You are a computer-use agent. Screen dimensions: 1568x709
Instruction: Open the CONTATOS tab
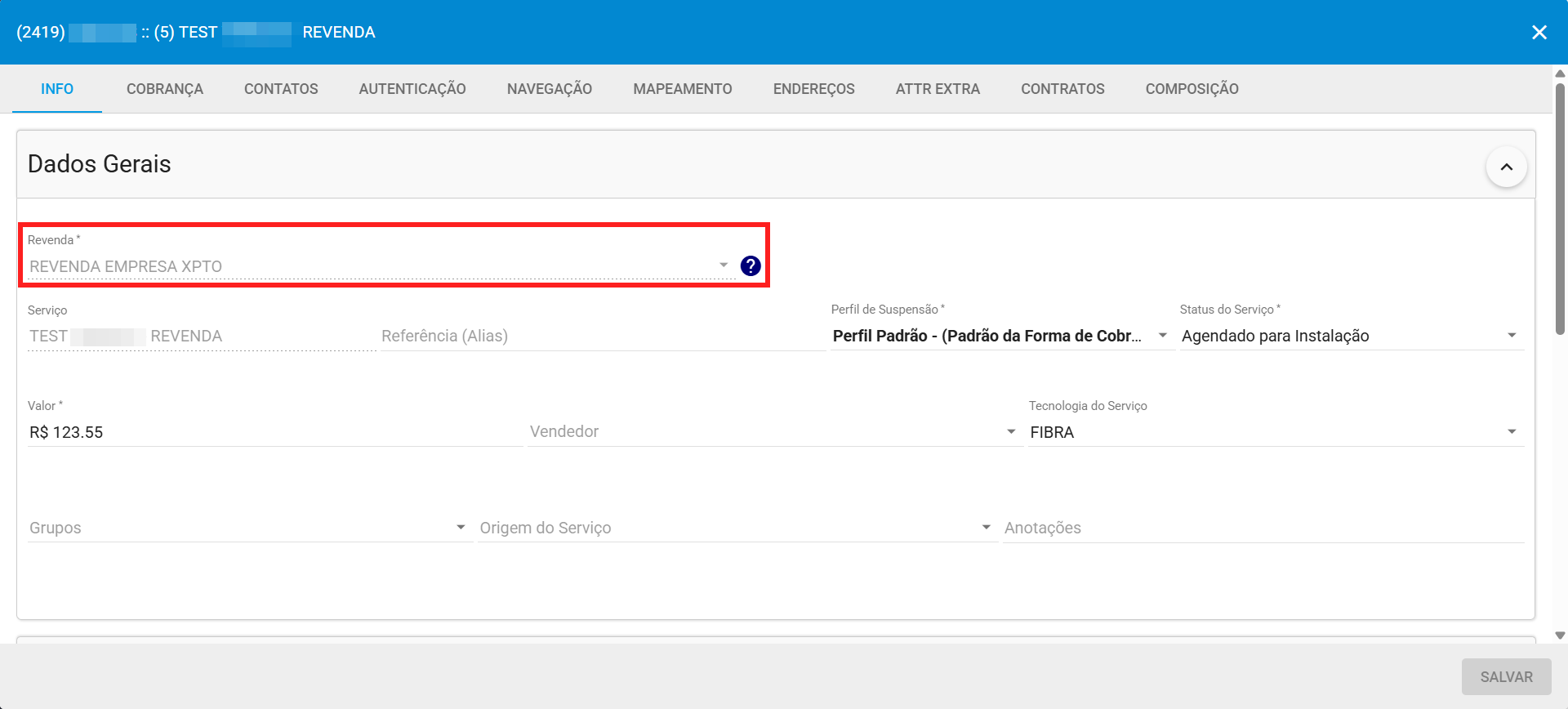pos(281,89)
